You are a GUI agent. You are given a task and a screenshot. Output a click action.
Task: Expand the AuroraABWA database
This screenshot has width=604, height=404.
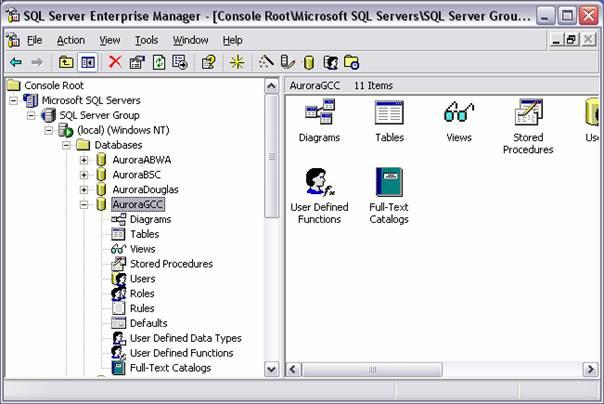tap(84, 160)
